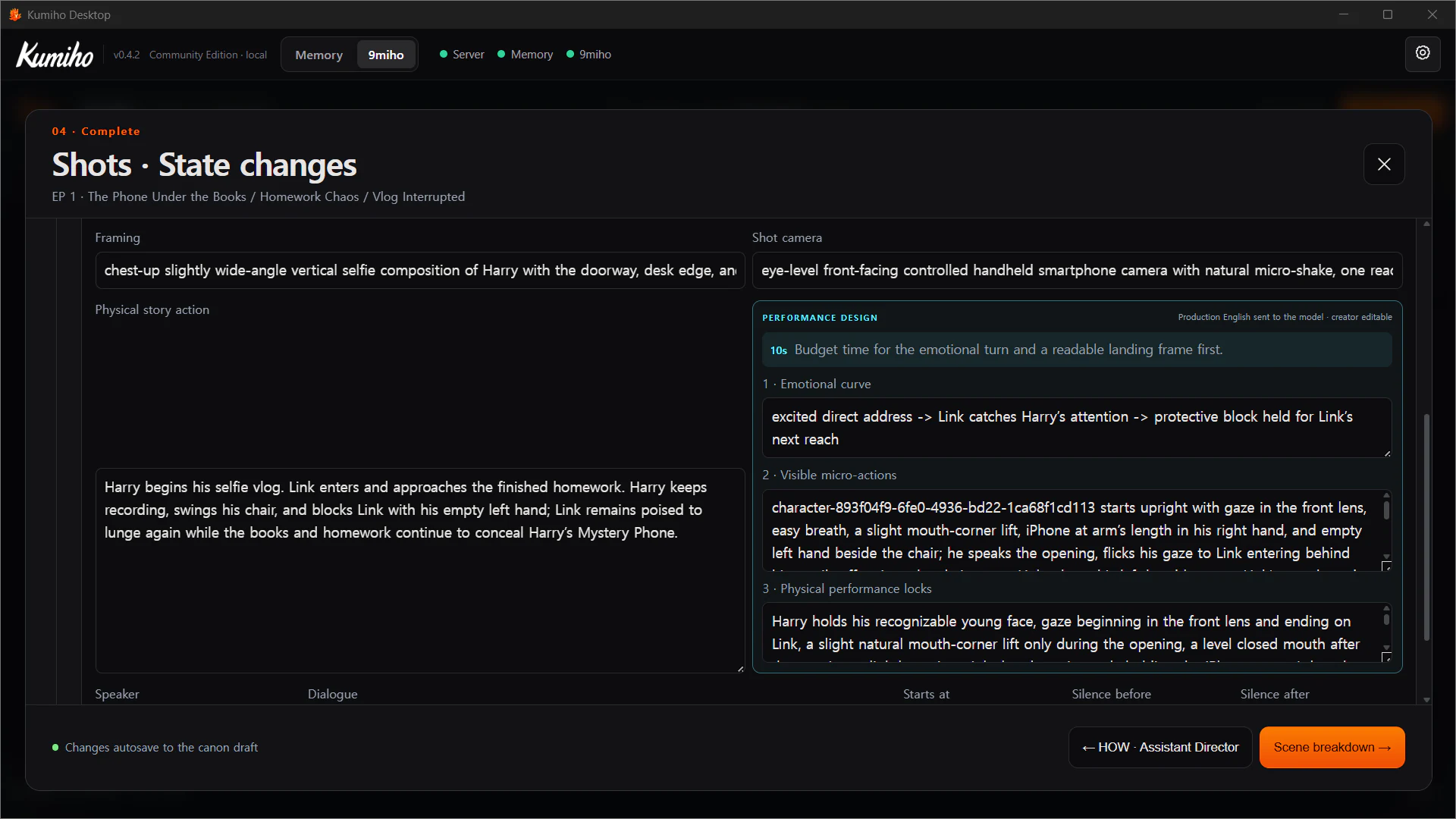The width and height of the screenshot is (1456, 819).
Task: Click the PERFORMANCE DESIGN heading
Action: pos(820,318)
